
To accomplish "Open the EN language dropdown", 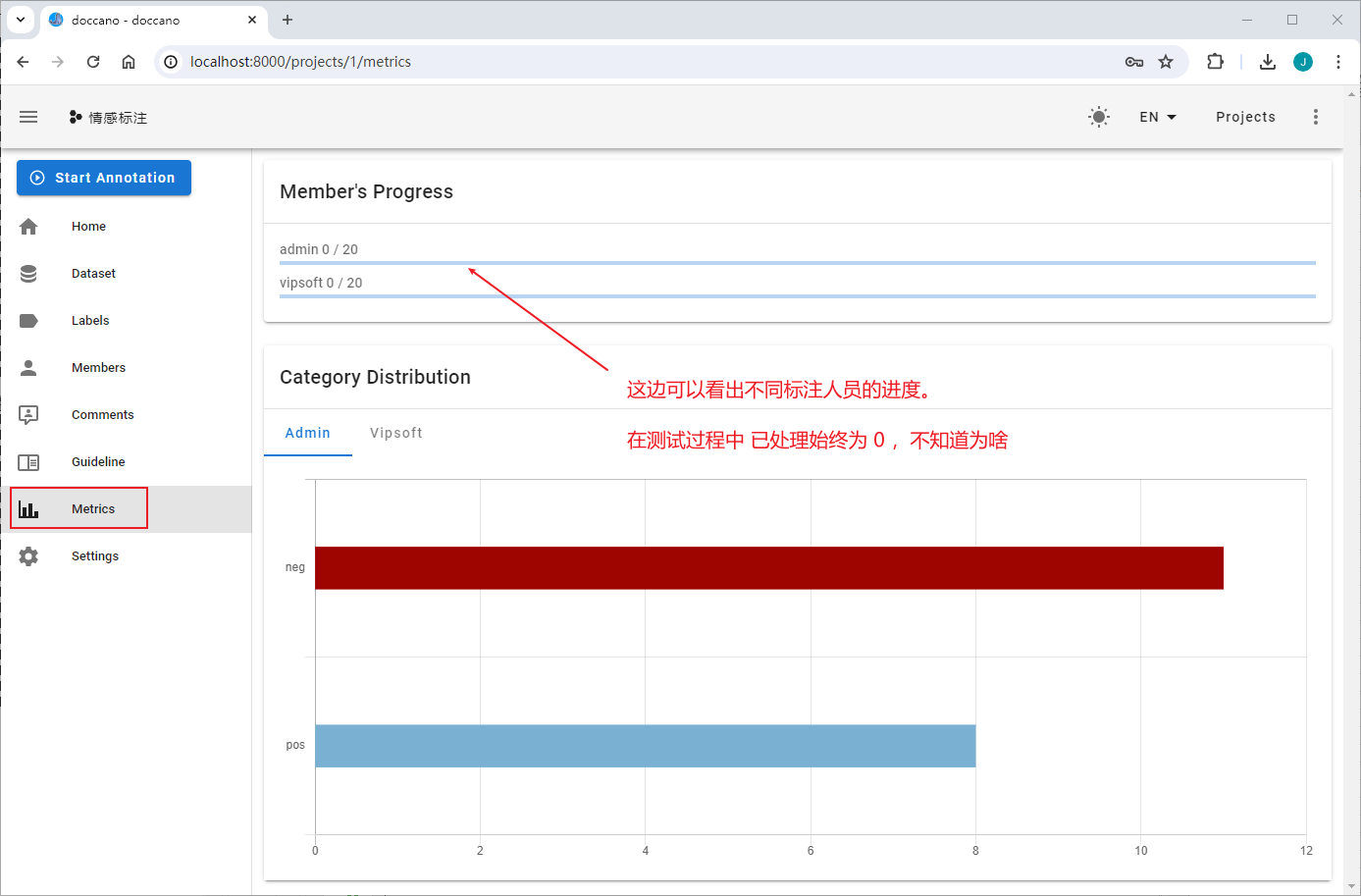I will click(1158, 117).
